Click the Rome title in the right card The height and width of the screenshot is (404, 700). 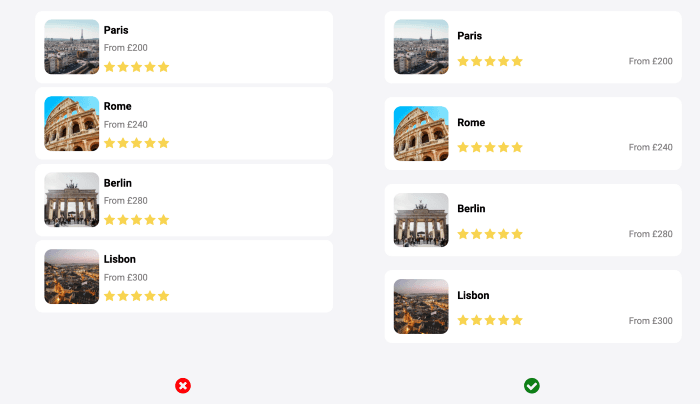pos(471,123)
